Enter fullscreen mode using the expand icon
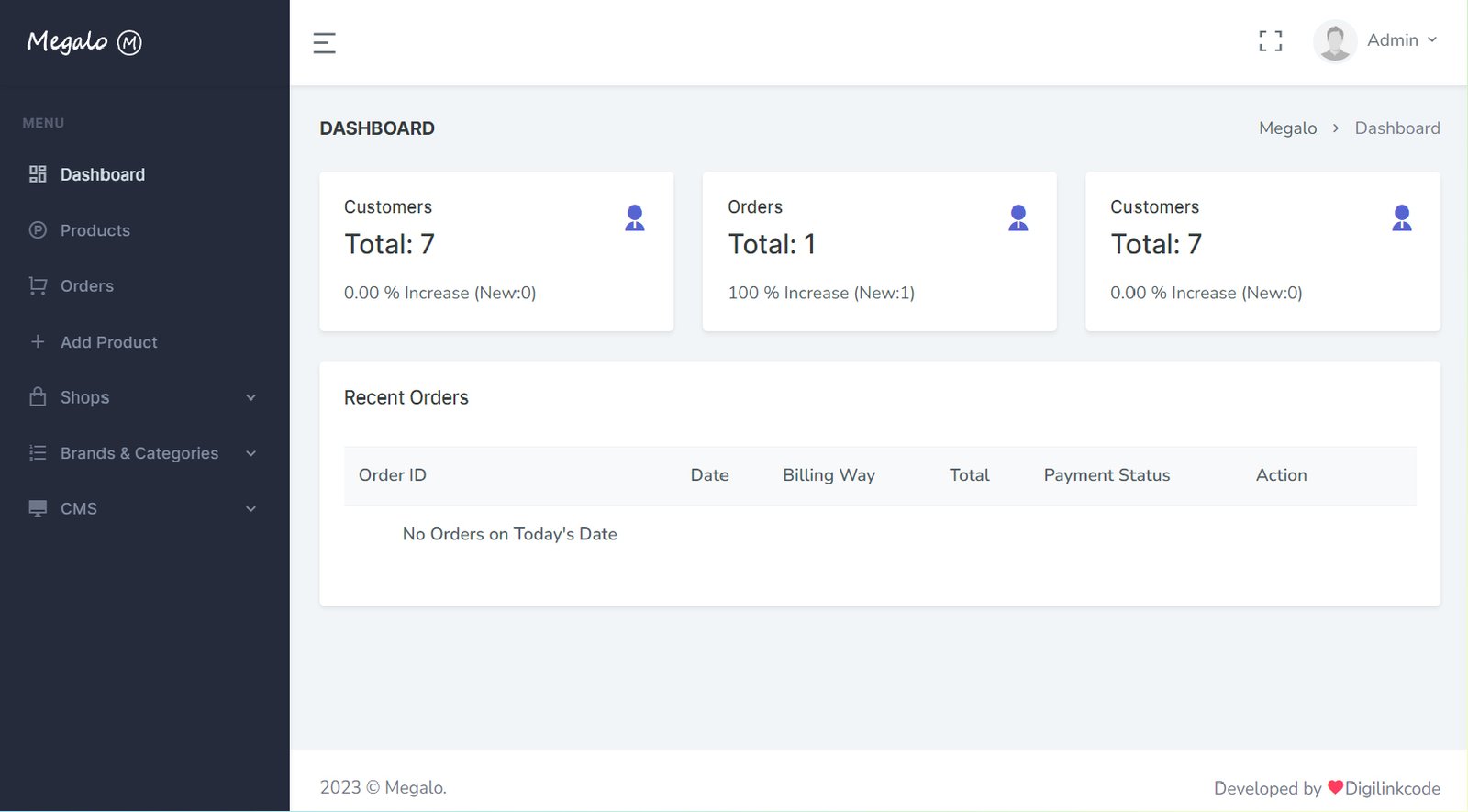1468x812 pixels. pyautogui.click(x=1270, y=41)
